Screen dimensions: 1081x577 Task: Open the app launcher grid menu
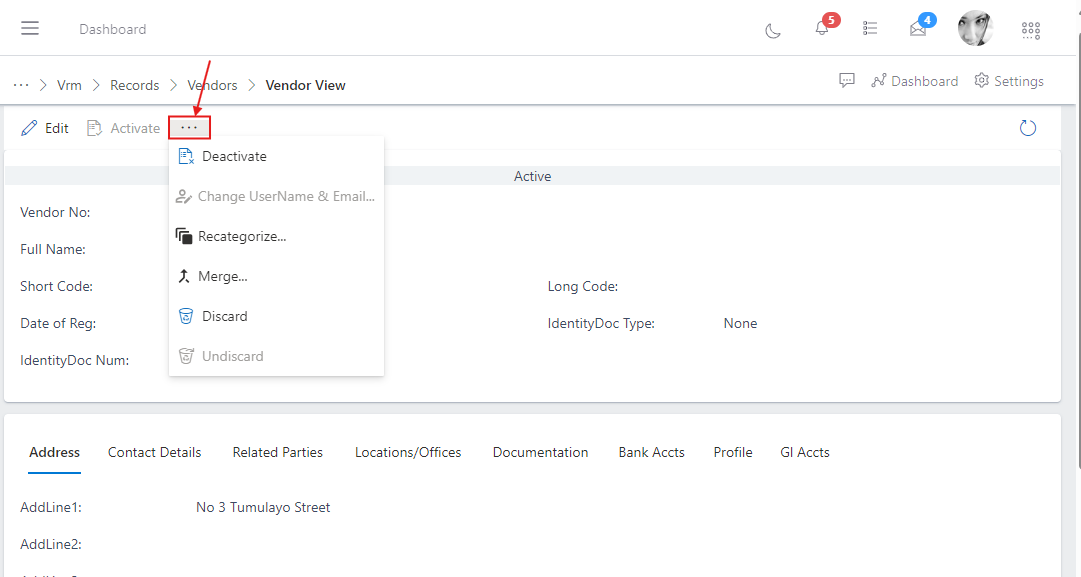pos(1031,30)
